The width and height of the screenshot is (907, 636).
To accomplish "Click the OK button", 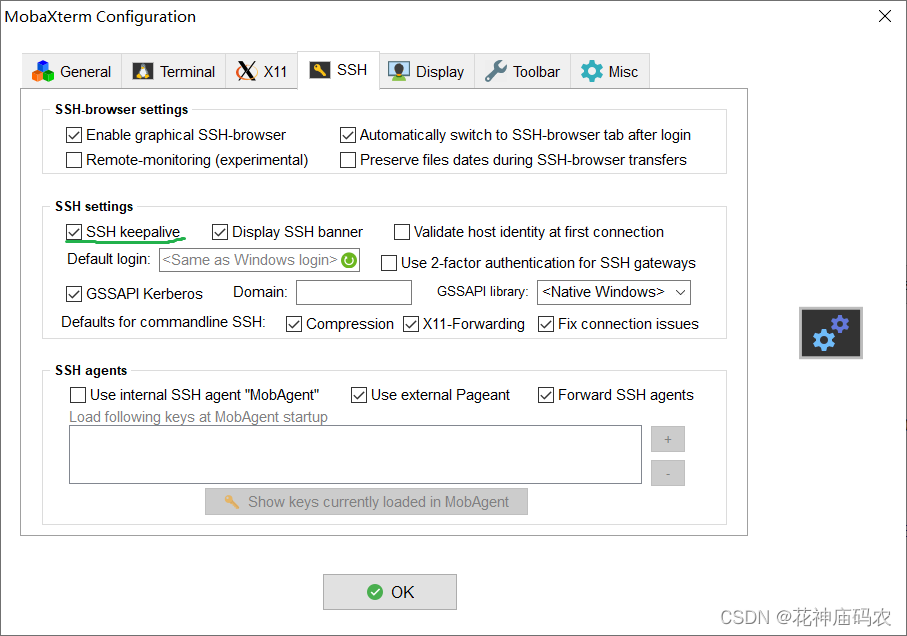I will click(390, 592).
